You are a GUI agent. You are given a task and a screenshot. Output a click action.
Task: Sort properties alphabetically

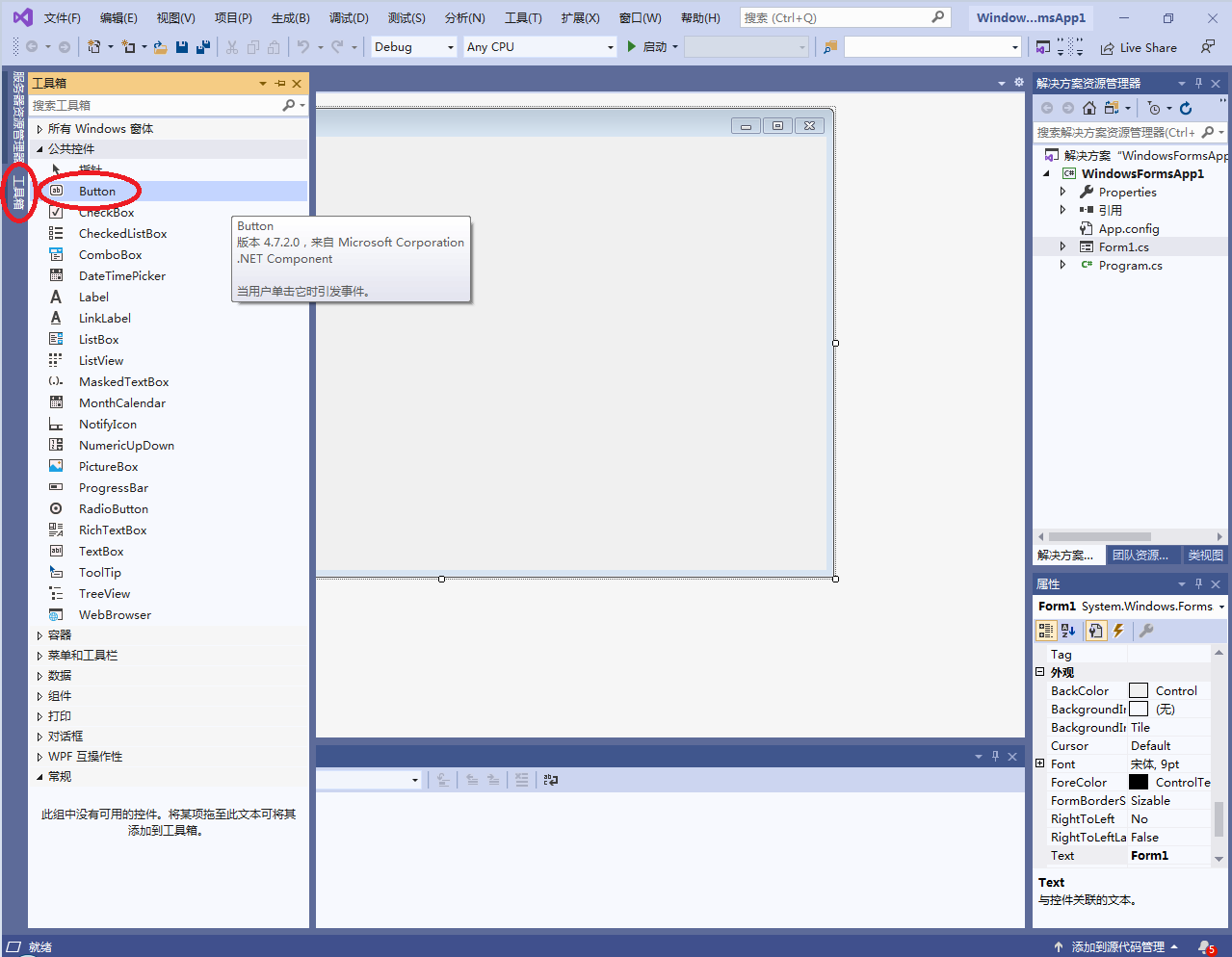coord(1068,631)
